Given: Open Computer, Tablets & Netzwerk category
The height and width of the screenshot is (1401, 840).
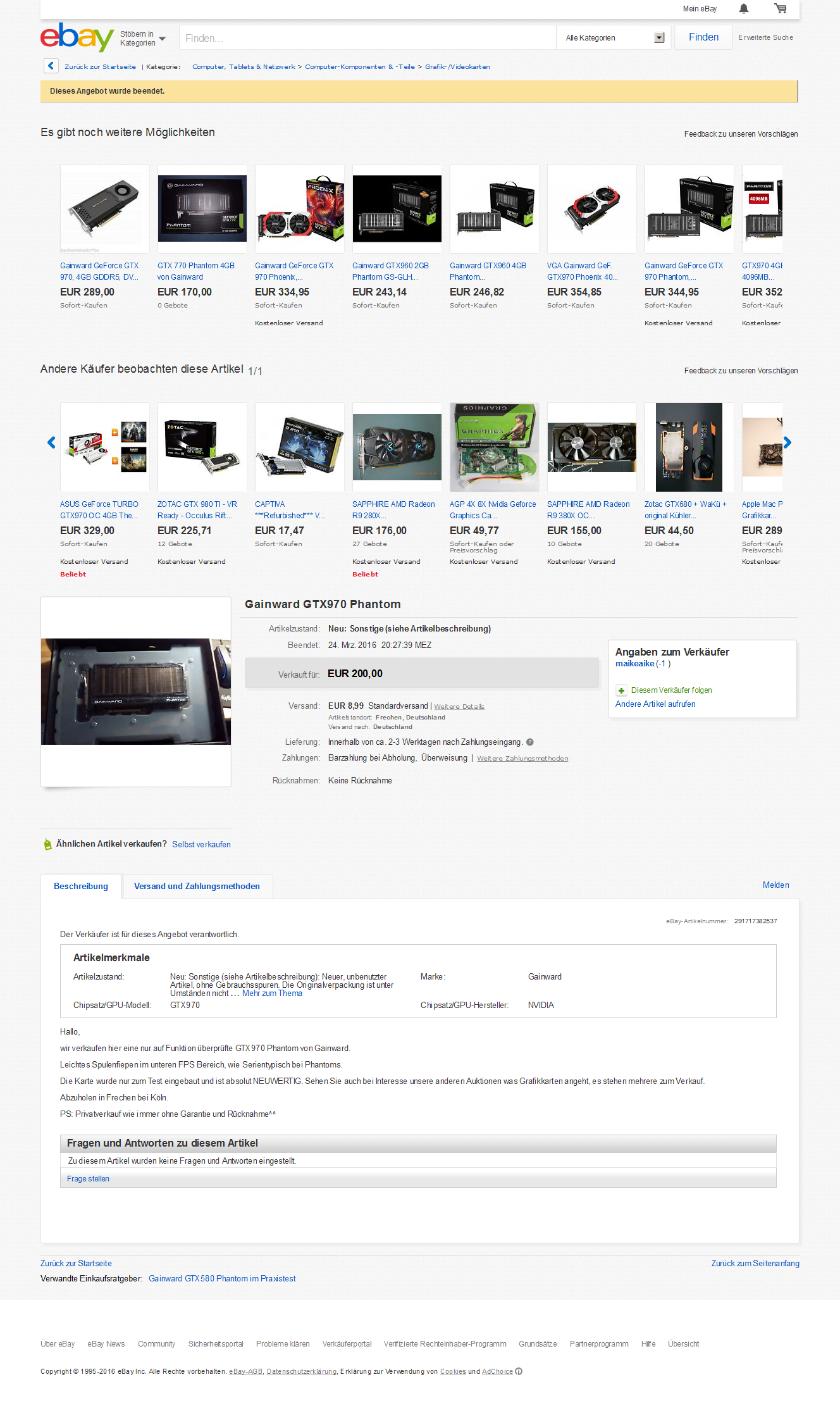Looking at the screenshot, I should click(244, 66).
